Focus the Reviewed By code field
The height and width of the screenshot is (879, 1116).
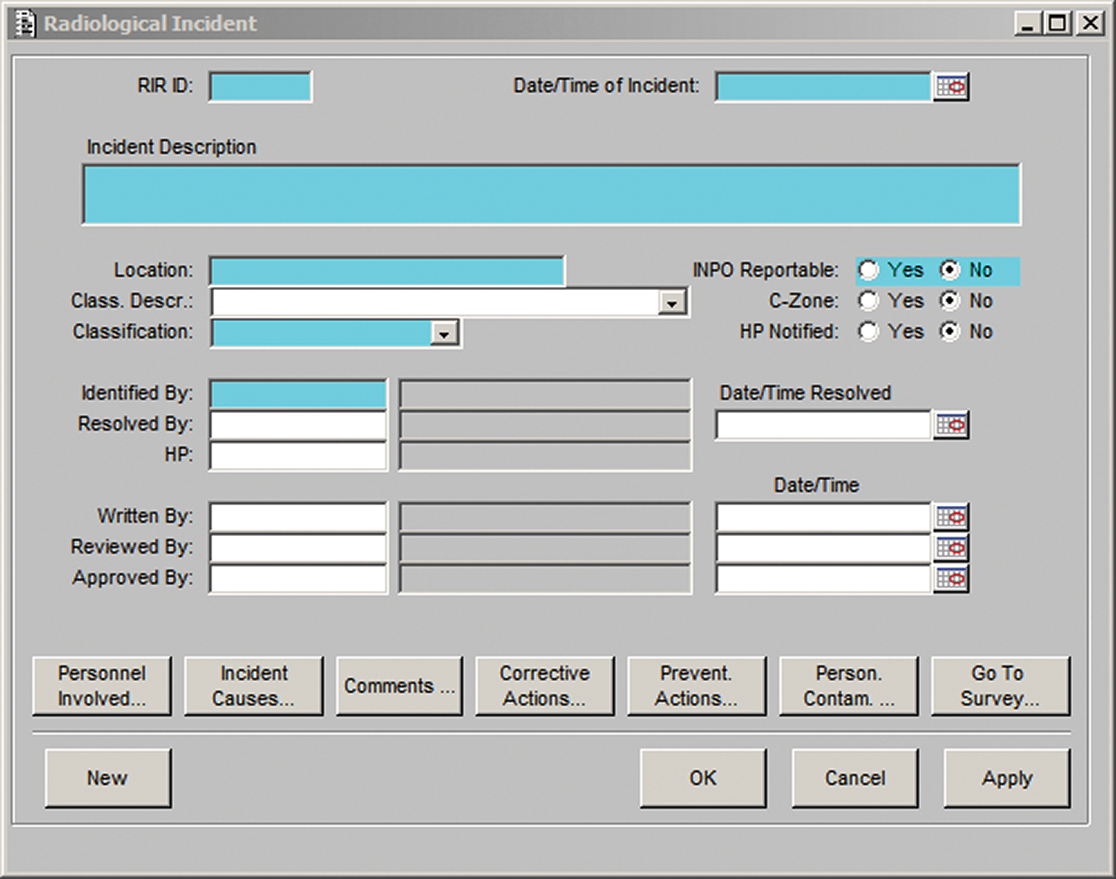tap(298, 548)
